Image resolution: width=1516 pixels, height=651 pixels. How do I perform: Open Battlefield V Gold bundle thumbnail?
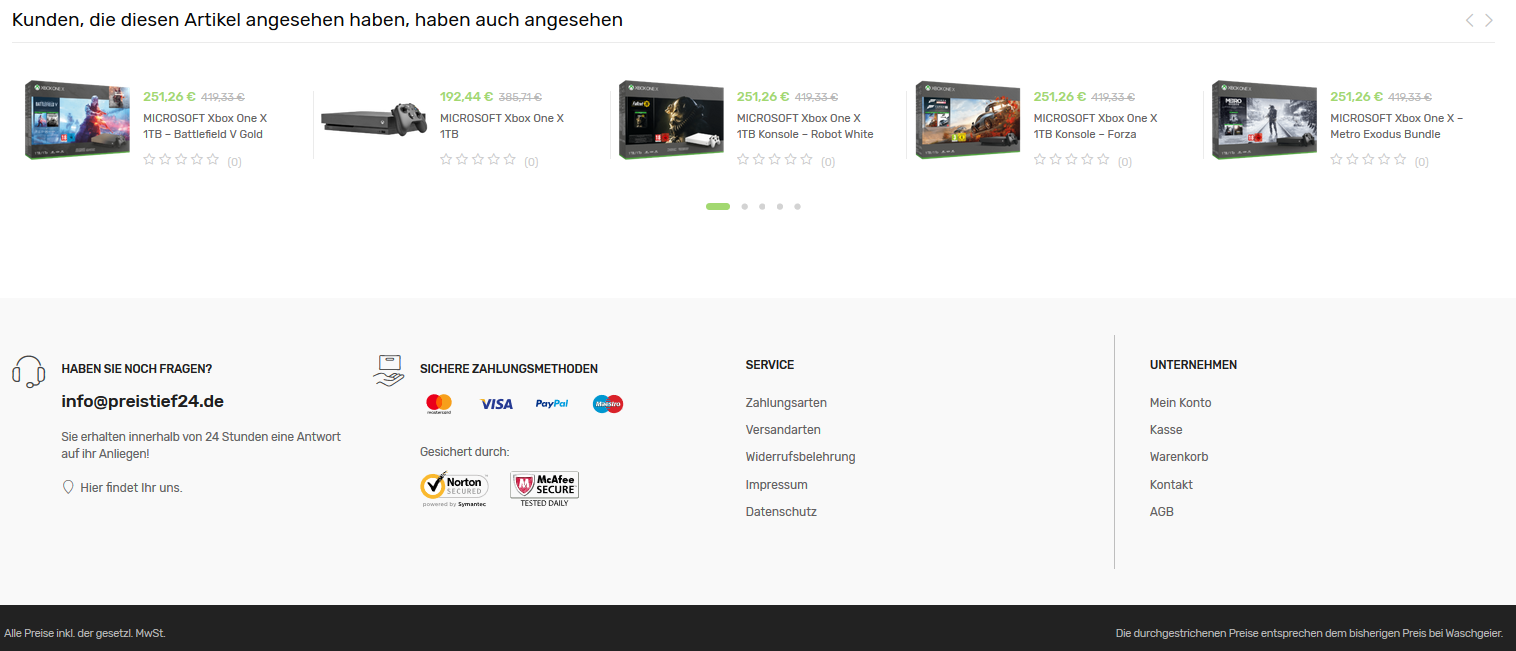coord(78,120)
